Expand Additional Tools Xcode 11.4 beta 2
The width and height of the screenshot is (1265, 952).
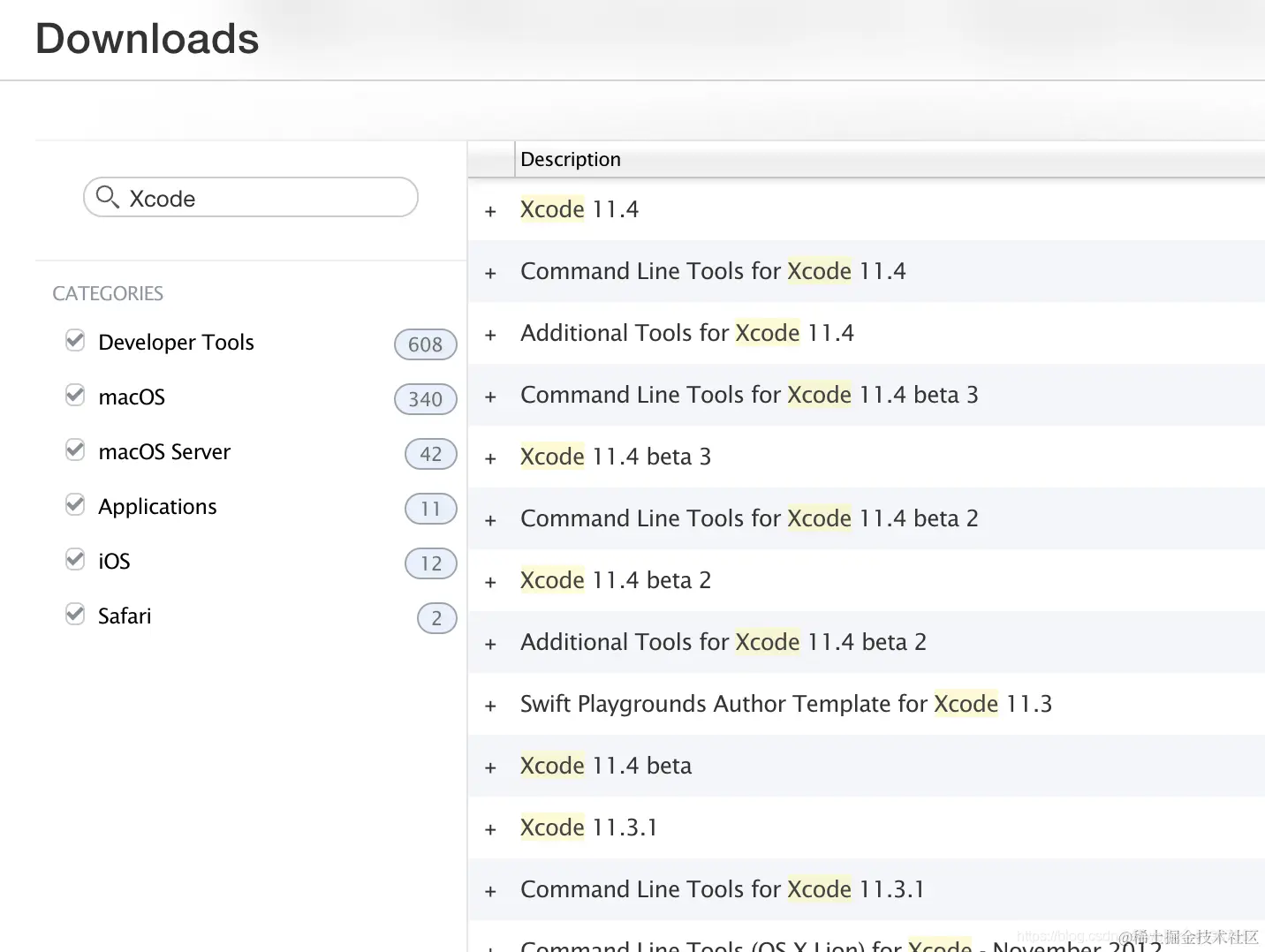490,644
